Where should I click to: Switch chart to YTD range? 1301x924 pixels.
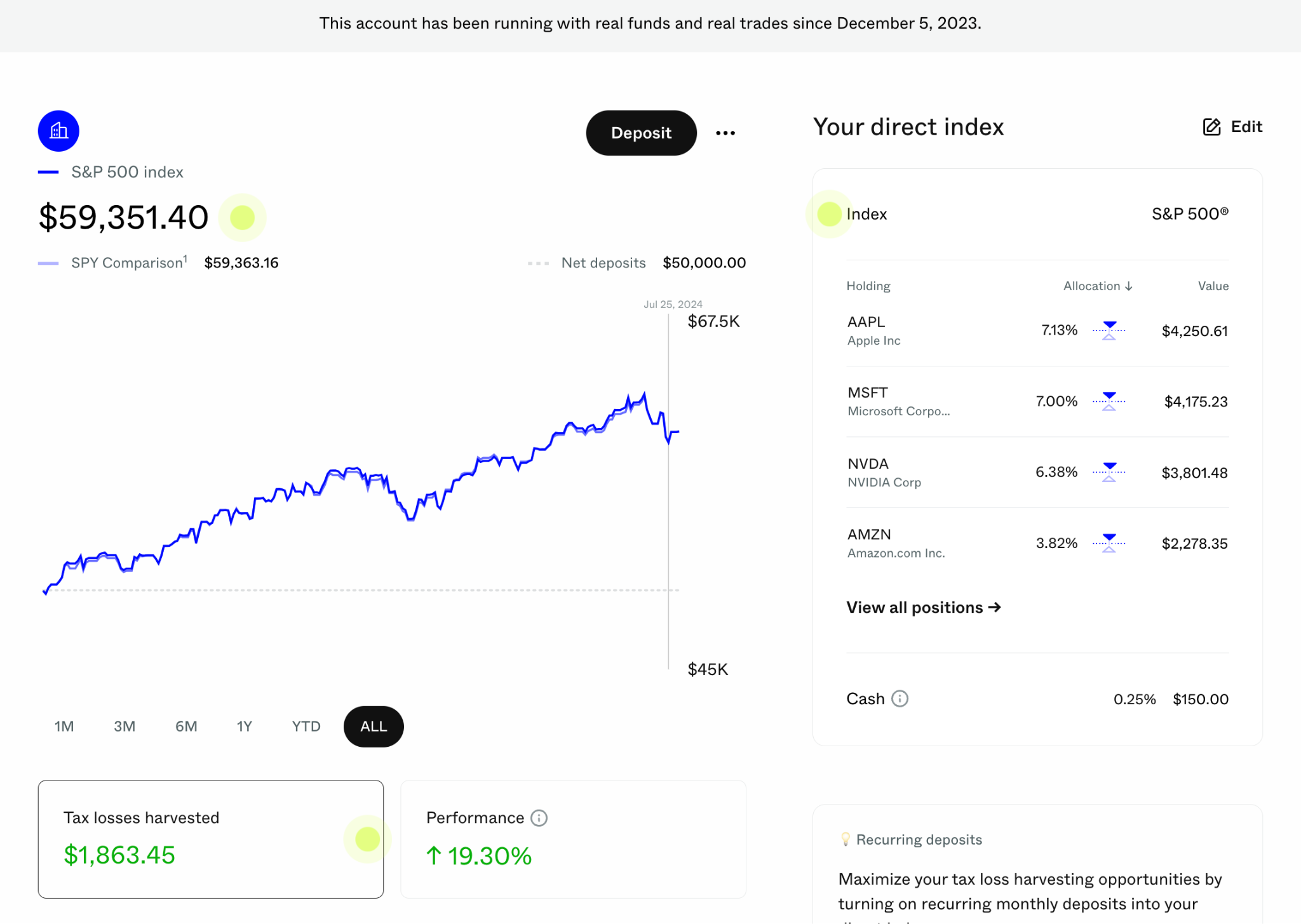(306, 726)
